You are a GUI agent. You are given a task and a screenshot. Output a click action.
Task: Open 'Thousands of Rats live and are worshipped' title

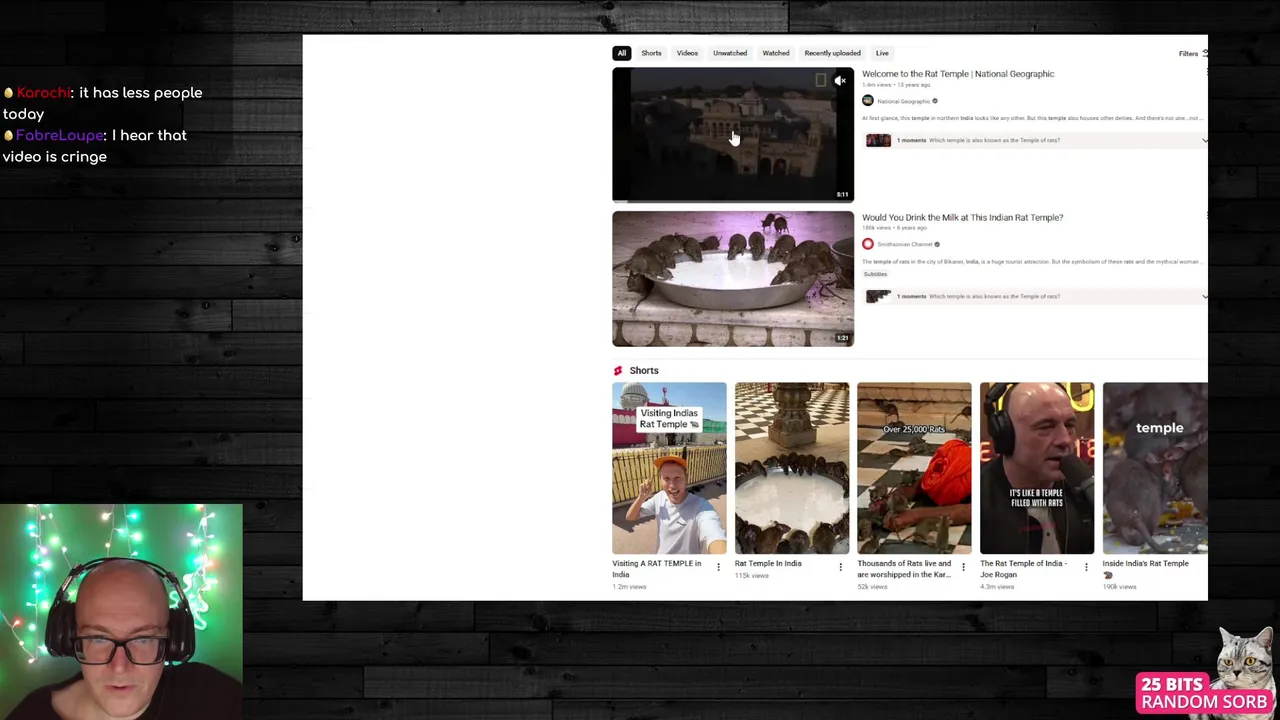coord(904,568)
